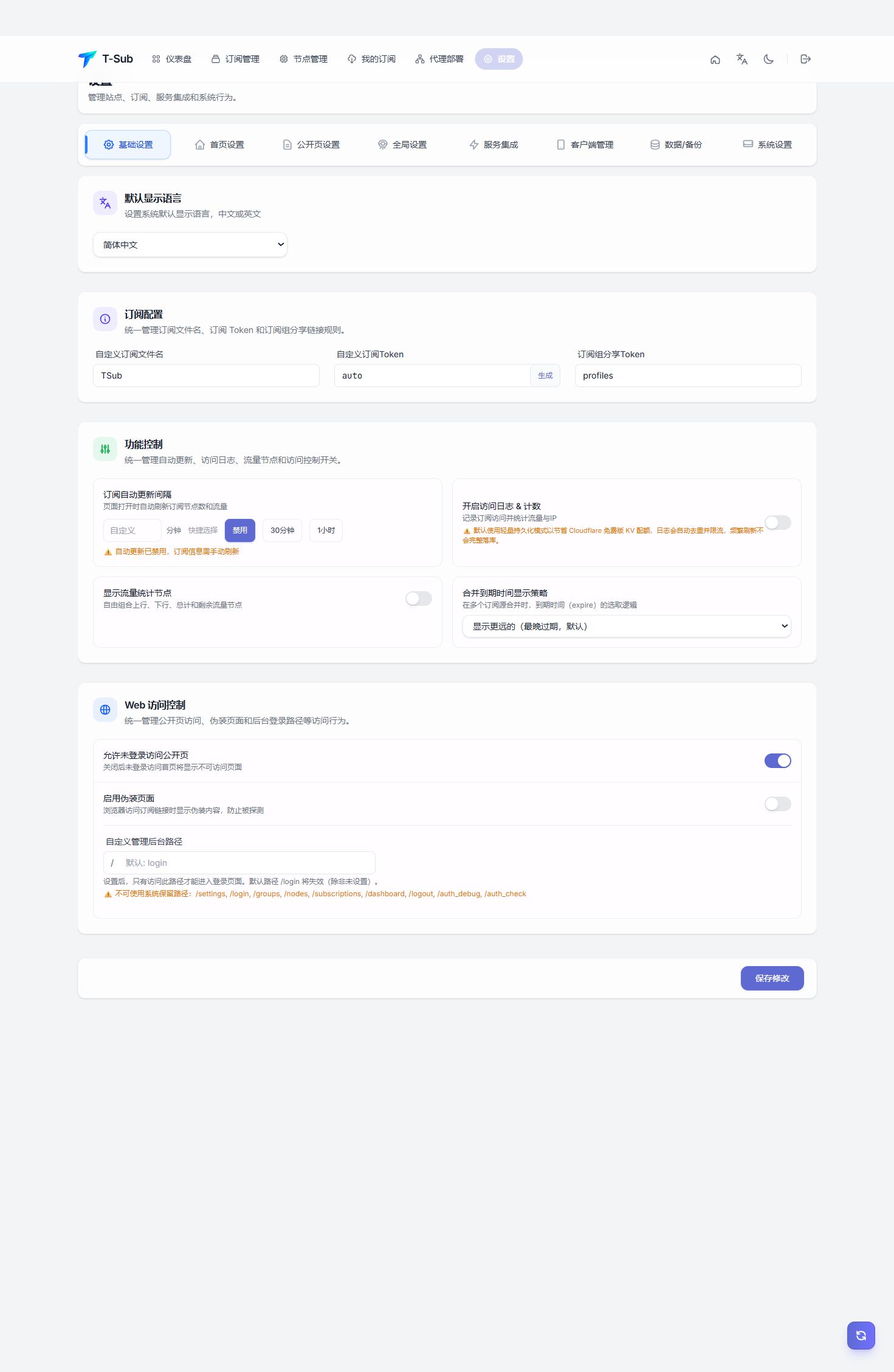Click the floating refresh button at bottom right
This screenshot has height=1372, width=894.
pyautogui.click(x=861, y=1335)
